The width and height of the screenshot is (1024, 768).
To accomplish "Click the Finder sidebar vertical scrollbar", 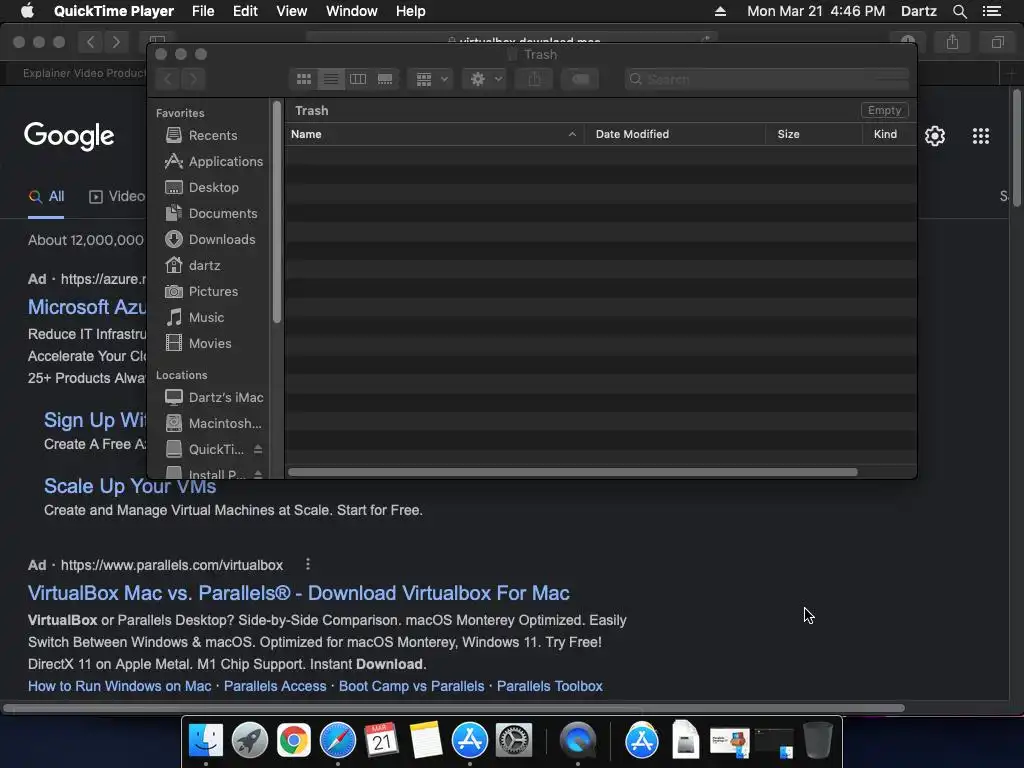I will click(277, 211).
